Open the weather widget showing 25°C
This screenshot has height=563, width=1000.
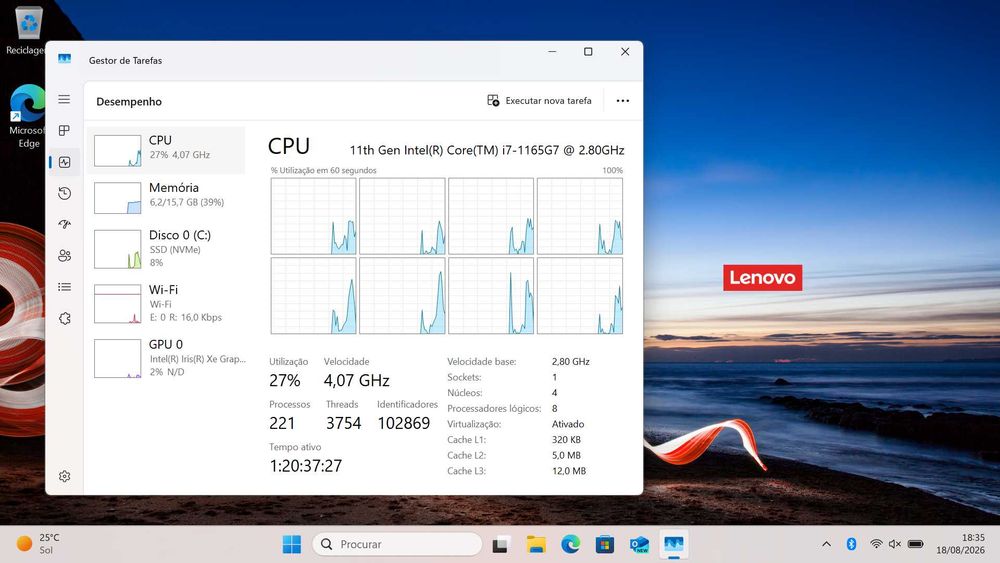click(x=38, y=544)
